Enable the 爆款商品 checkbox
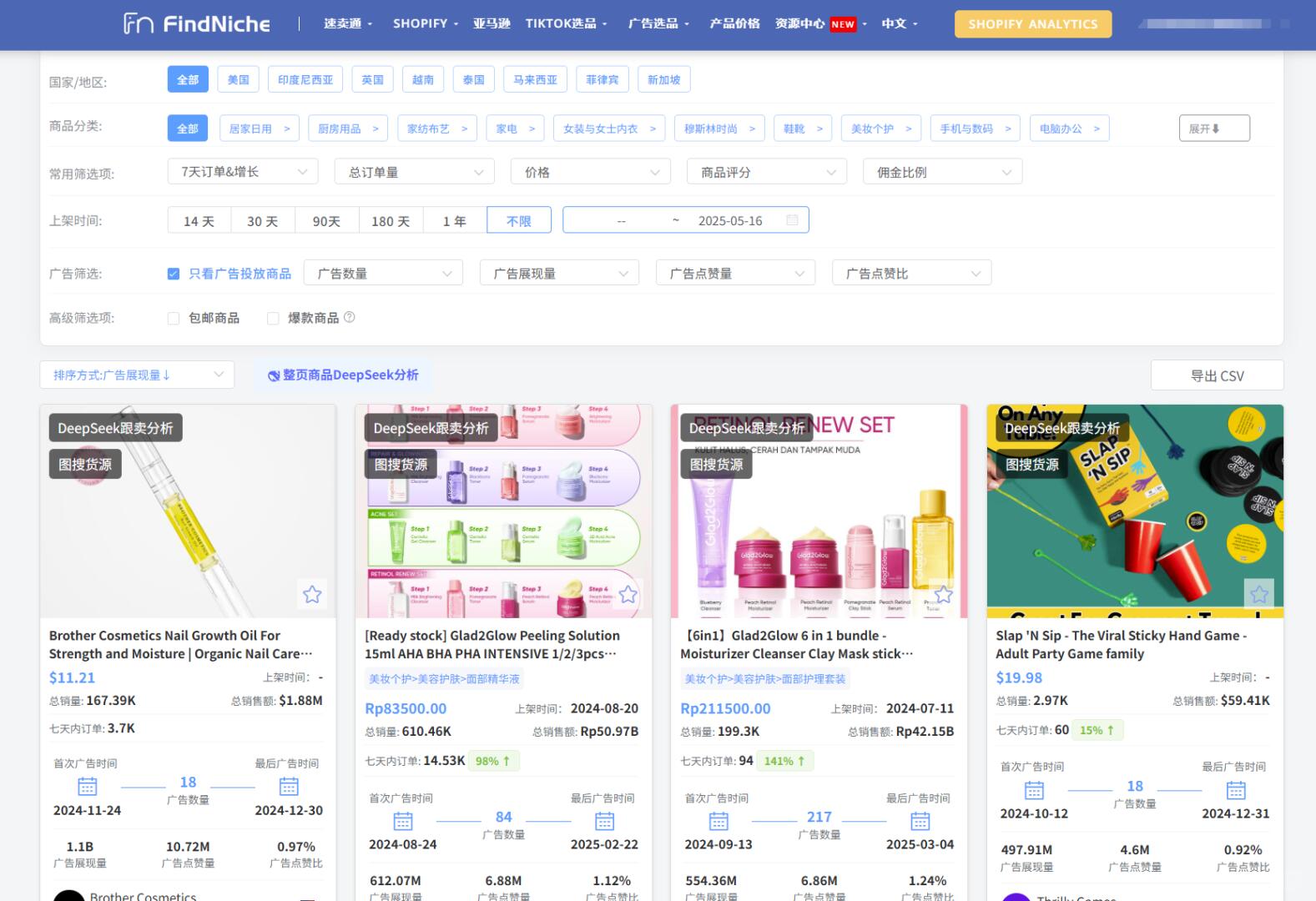This screenshot has width=1316, height=901. point(273,318)
